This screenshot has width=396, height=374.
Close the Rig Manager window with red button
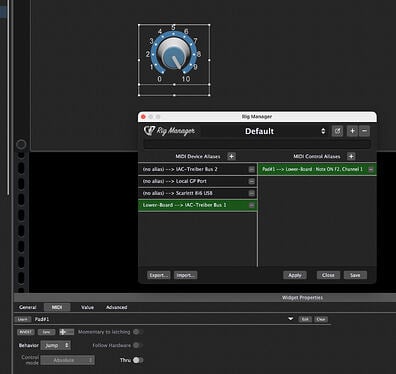point(143,117)
